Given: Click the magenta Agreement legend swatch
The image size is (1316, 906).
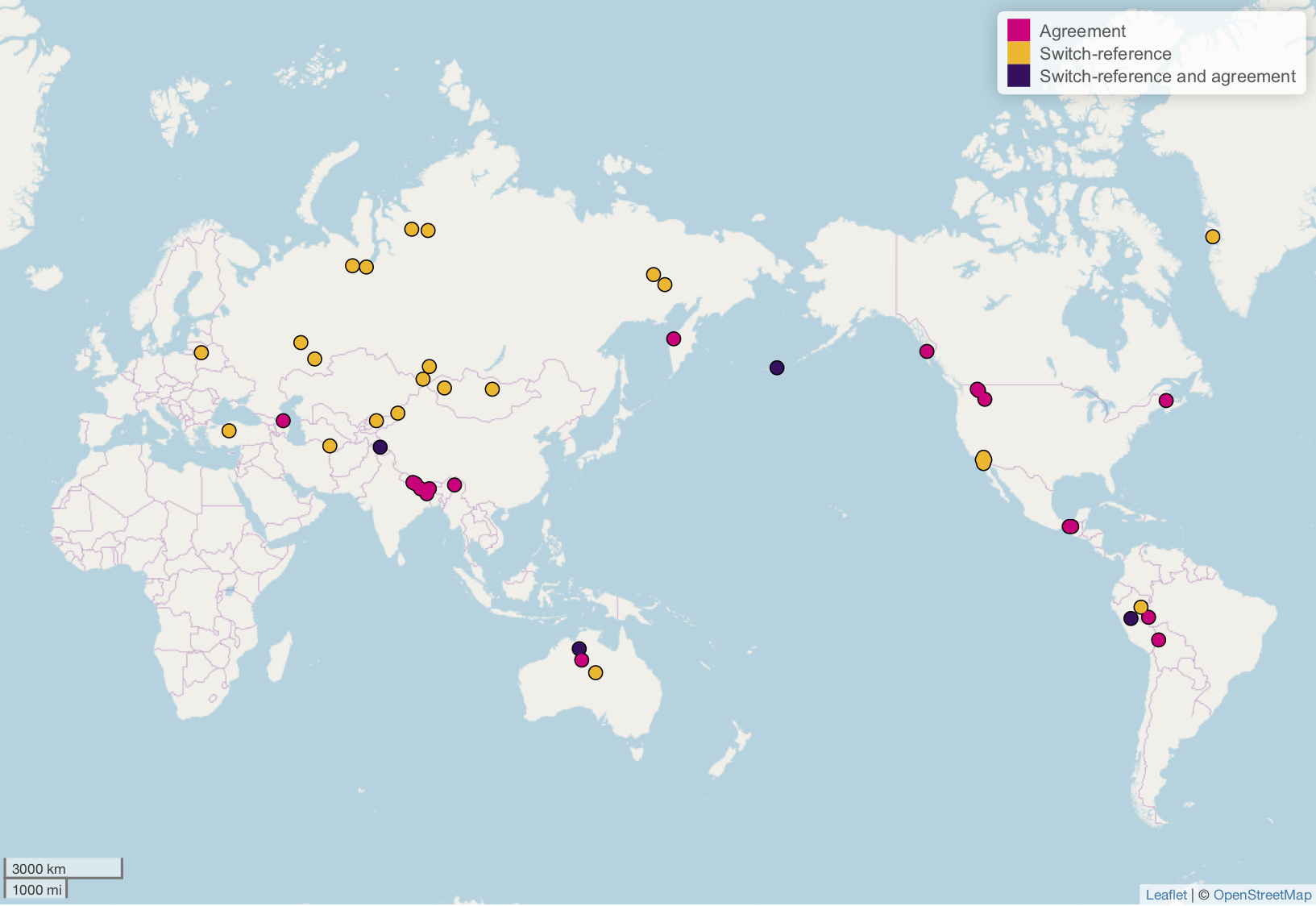Looking at the screenshot, I should 1019,31.
